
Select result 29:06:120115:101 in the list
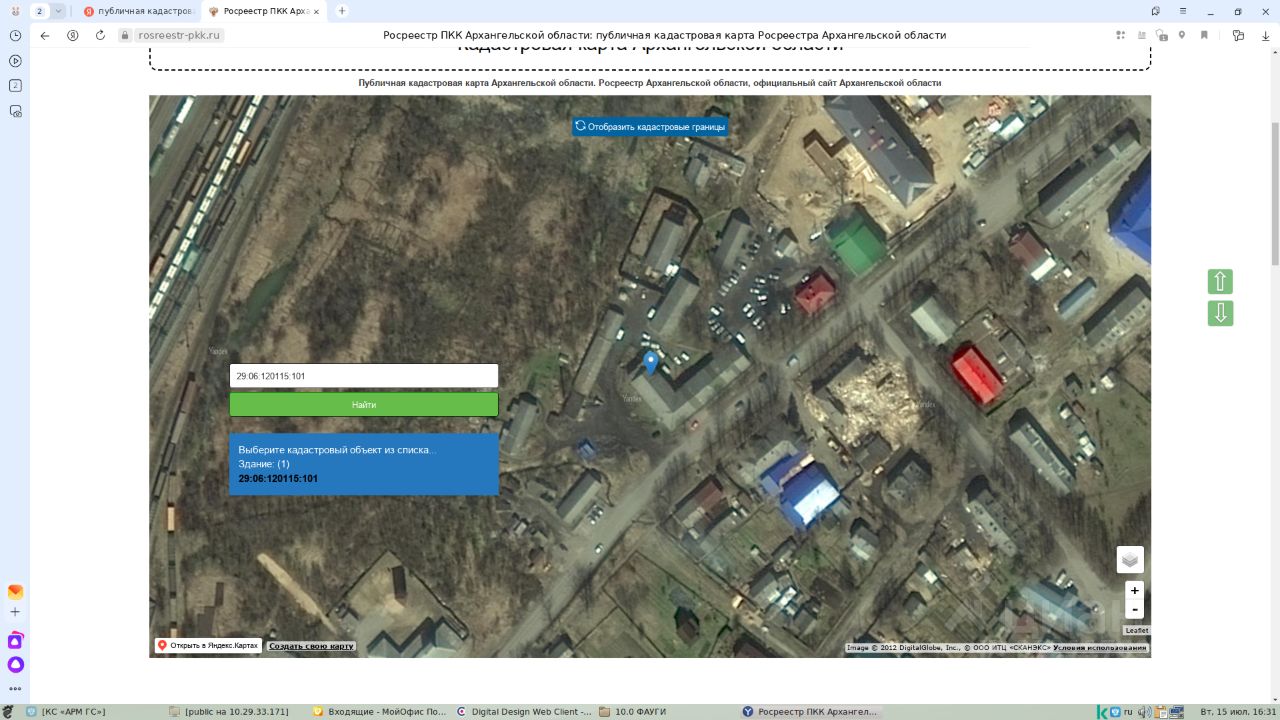click(x=278, y=479)
